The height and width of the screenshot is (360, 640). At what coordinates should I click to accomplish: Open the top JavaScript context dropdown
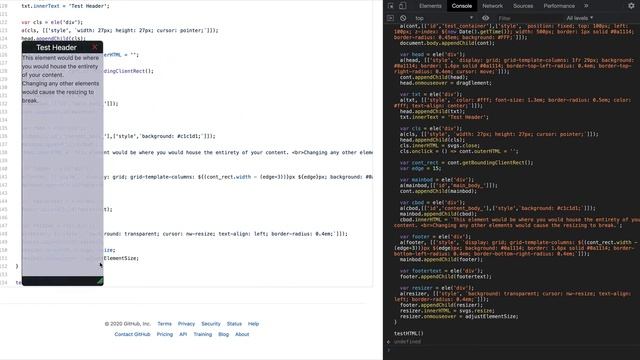(444, 18)
